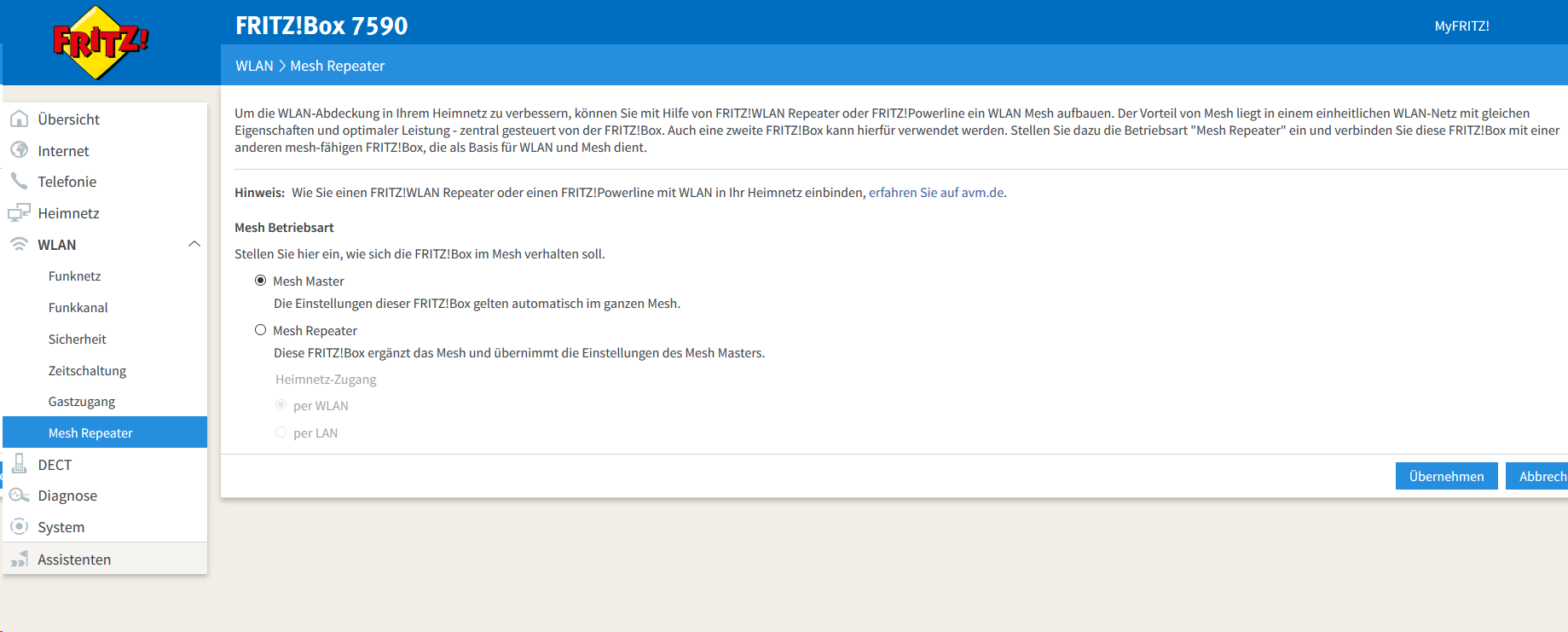Viewport: 1568px width, 632px height.
Task: Click the Assistenten wizard icon
Action: click(19, 559)
